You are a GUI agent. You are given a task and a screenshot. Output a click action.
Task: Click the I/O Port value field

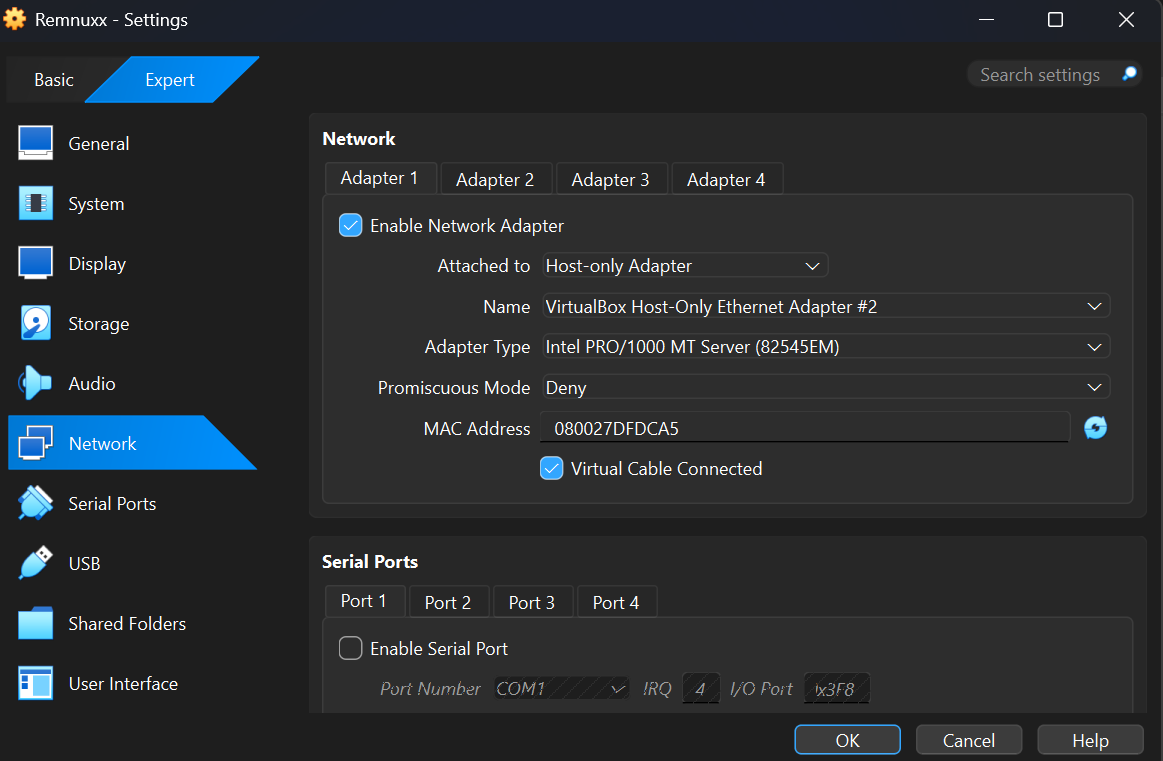coord(837,688)
